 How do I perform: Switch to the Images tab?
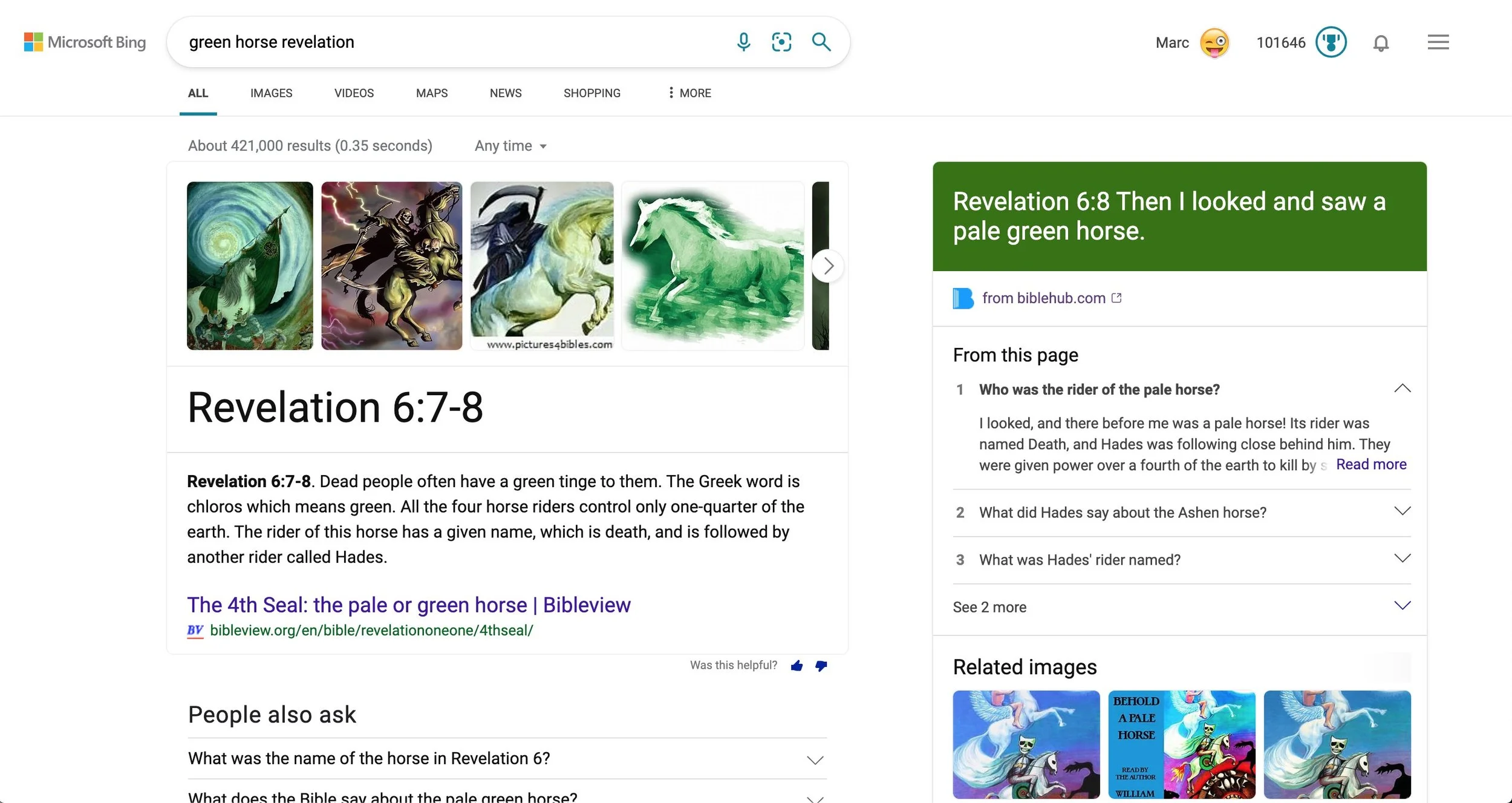point(271,93)
